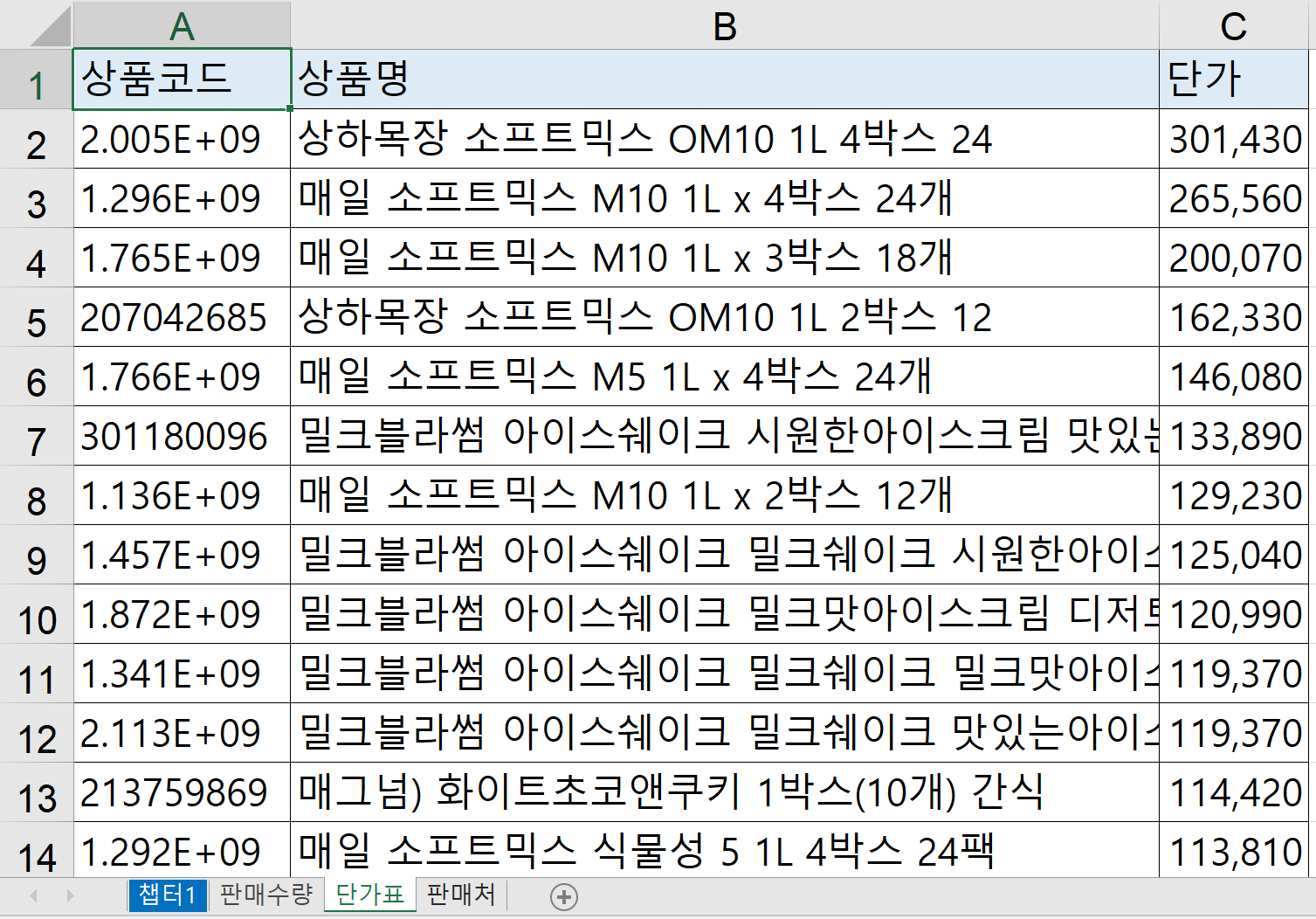Select column C header
The width and height of the screenshot is (1316, 919).
point(1233,25)
